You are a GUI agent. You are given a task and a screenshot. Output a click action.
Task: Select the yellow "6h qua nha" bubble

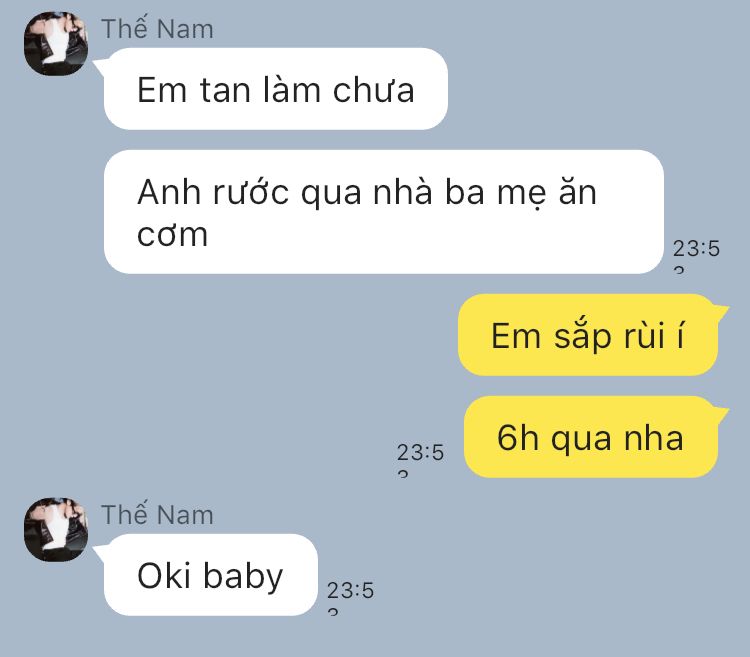point(591,437)
